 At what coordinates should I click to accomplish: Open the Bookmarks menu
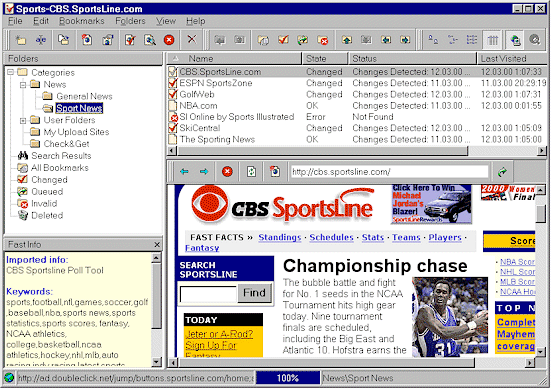pyautogui.click(x=82, y=21)
